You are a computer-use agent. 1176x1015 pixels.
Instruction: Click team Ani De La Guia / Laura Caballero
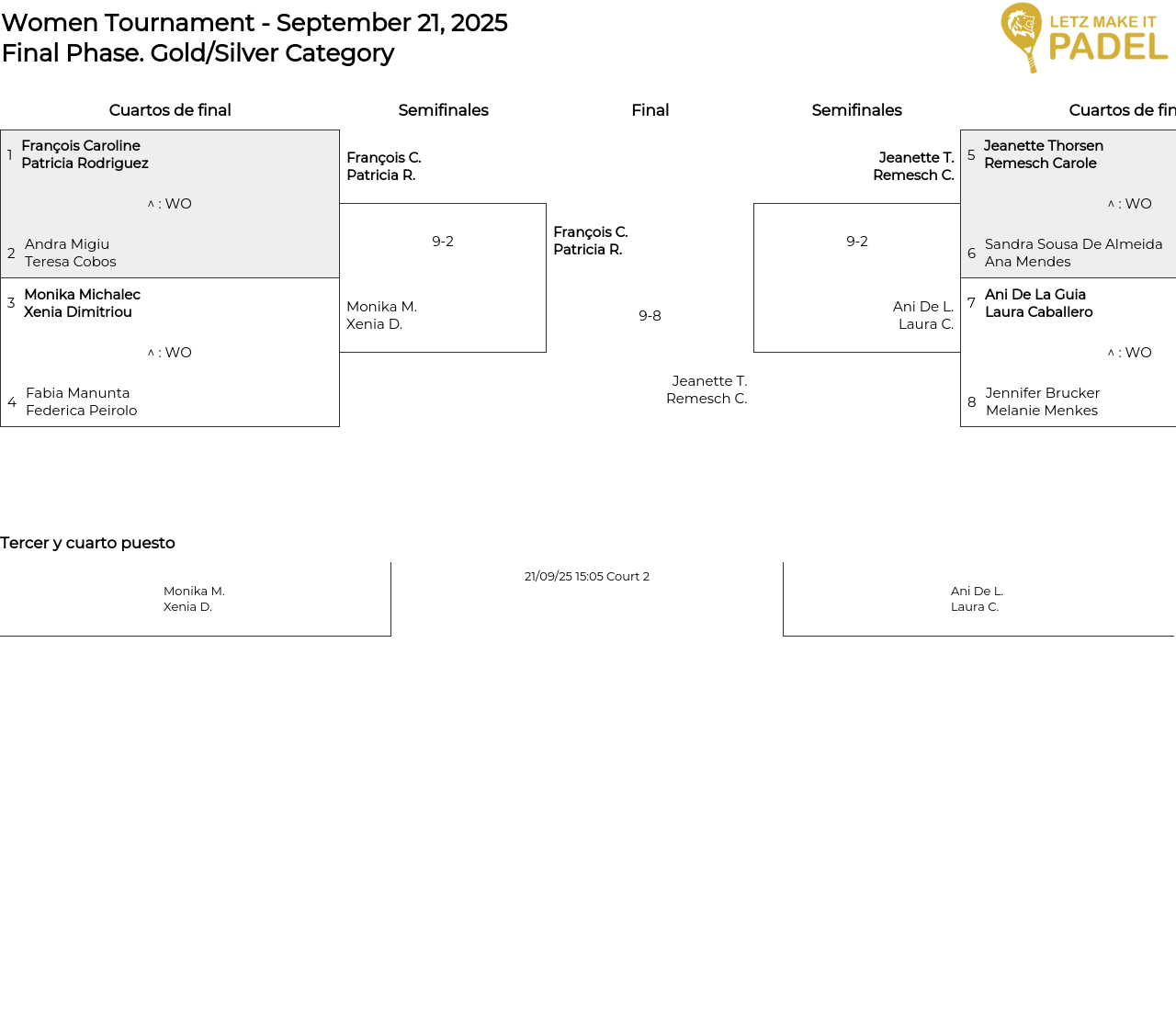1038,303
